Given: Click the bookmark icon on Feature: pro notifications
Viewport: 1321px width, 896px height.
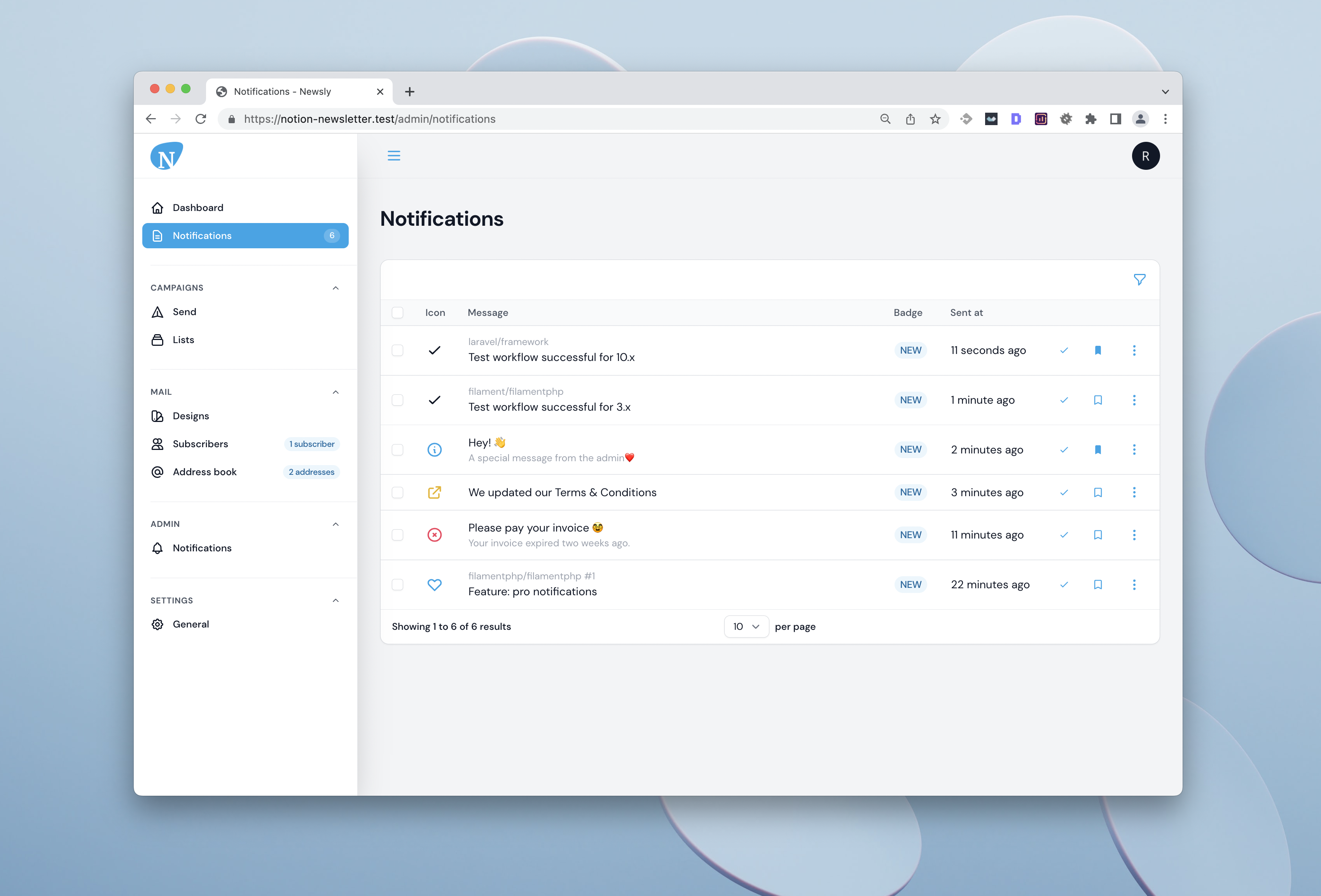Looking at the screenshot, I should click(1098, 584).
